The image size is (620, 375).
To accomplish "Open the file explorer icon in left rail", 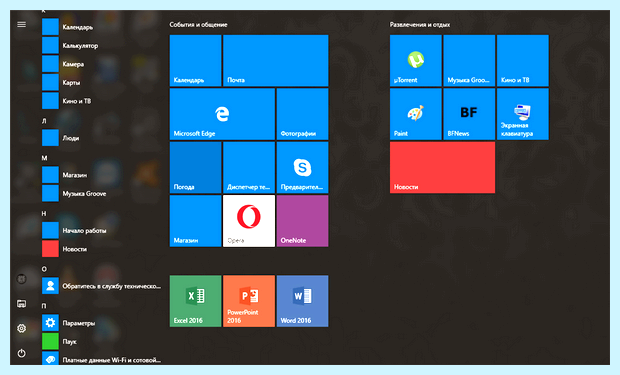I will (21, 303).
